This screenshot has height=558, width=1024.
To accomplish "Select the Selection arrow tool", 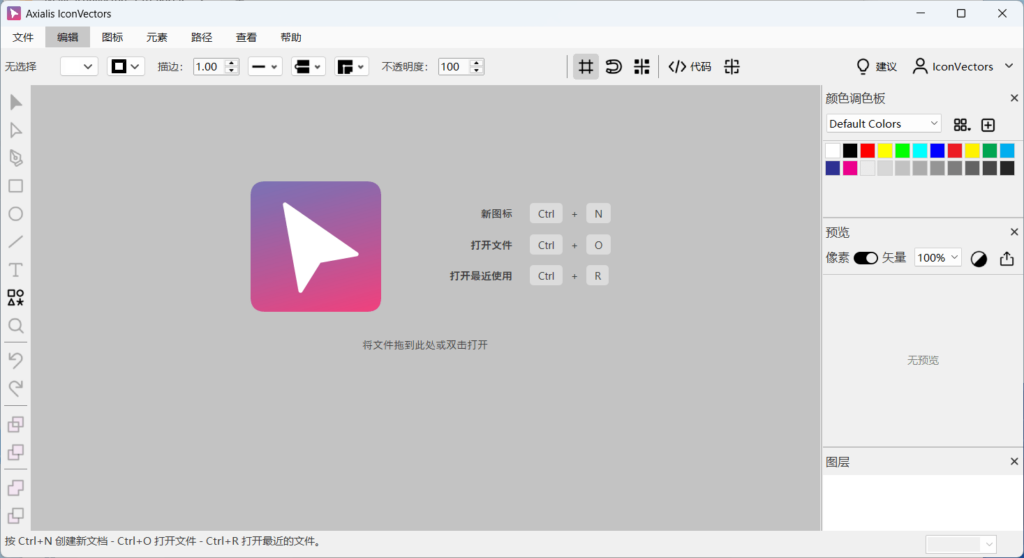I will 16,102.
